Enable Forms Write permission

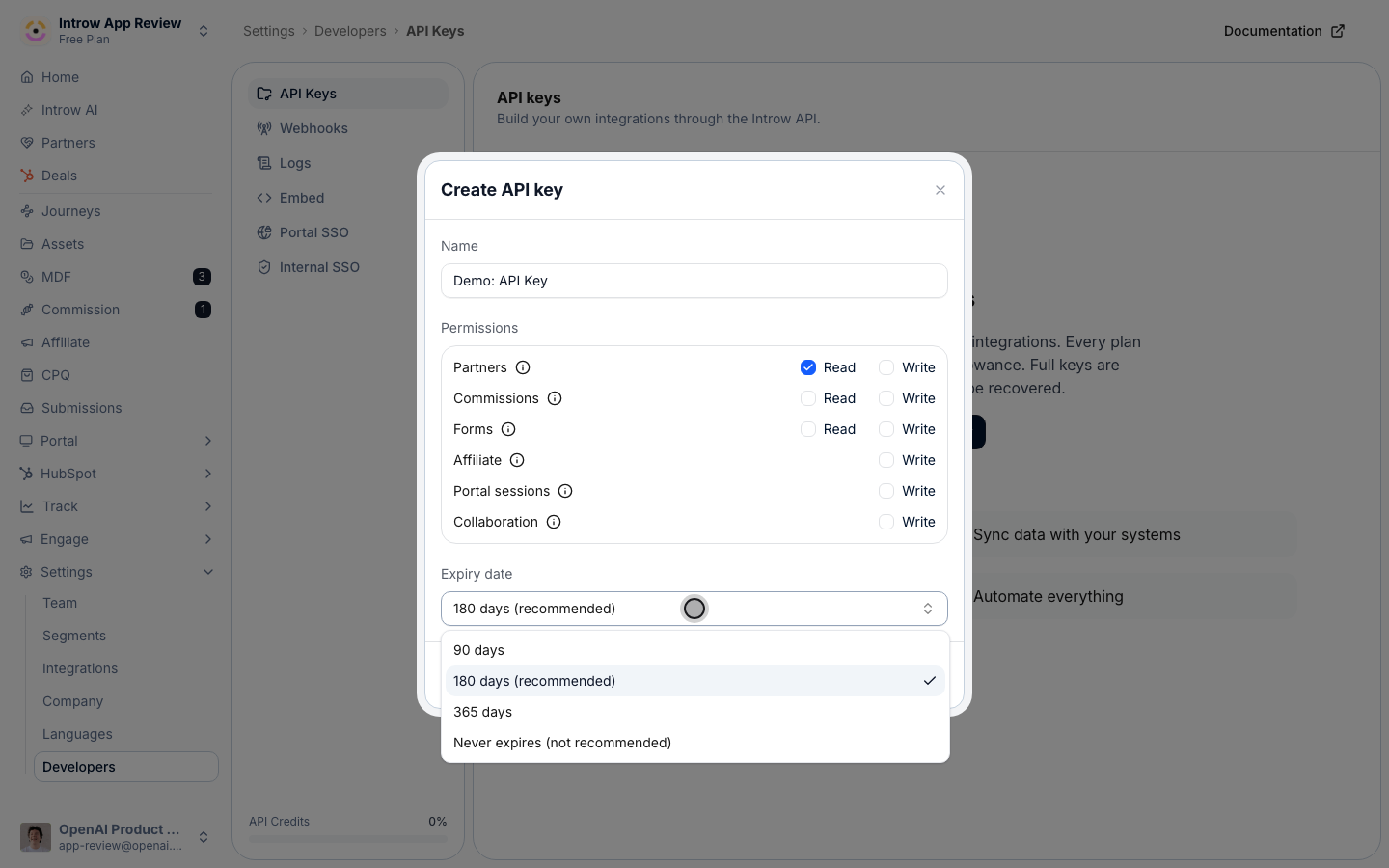tap(886, 429)
